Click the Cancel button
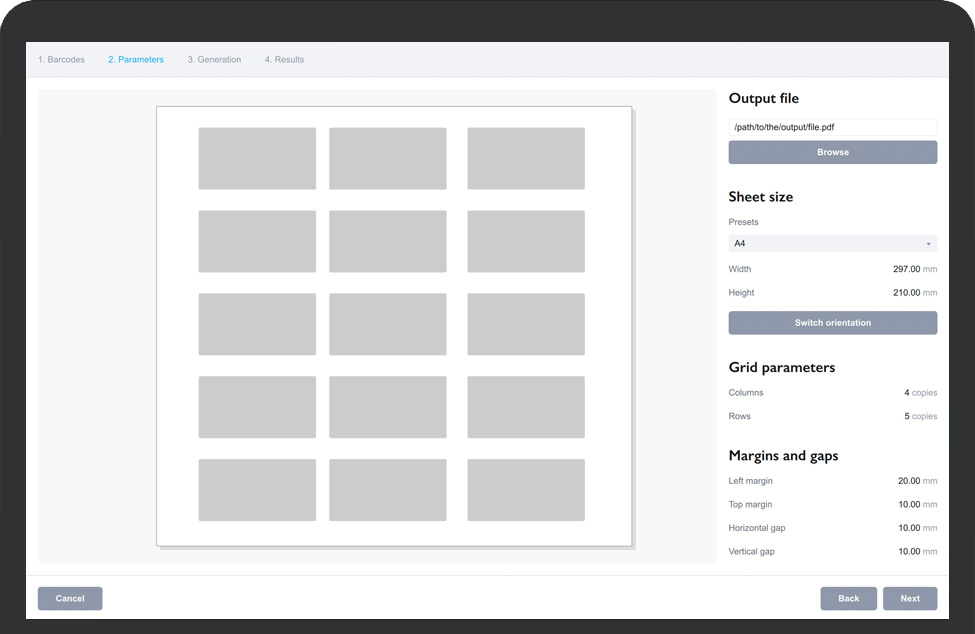The height and width of the screenshot is (634, 975). (70, 599)
